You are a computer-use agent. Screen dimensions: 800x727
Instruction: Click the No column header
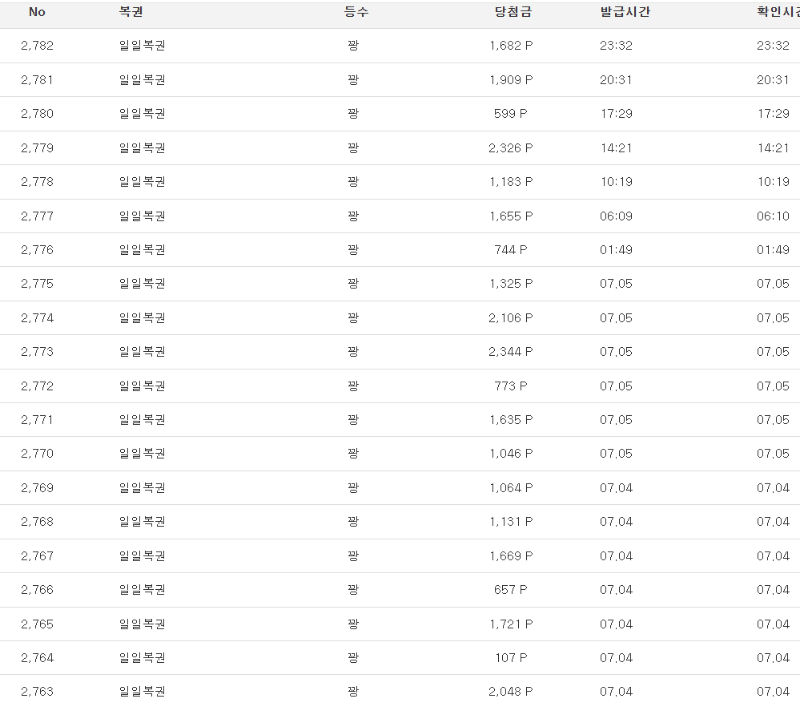(37, 12)
